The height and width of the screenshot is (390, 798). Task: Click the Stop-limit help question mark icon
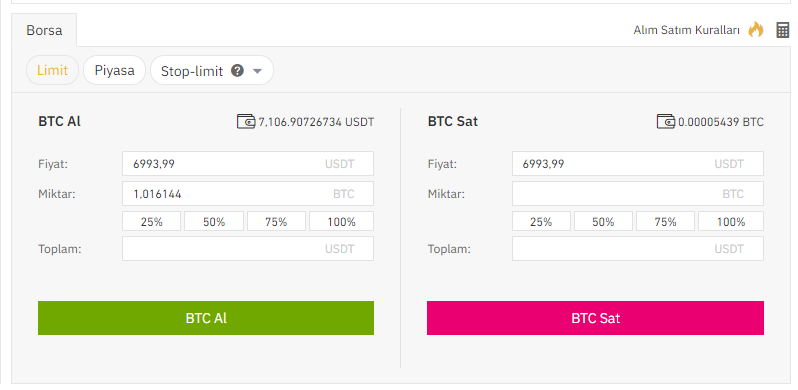click(237, 70)
